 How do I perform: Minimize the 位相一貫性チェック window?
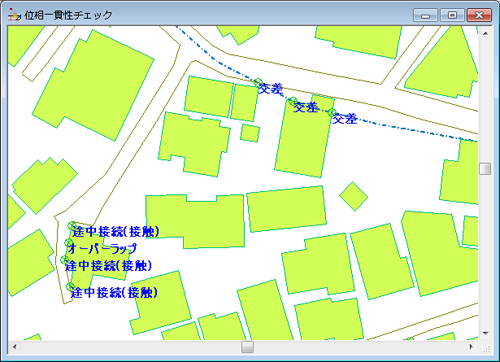425,15
